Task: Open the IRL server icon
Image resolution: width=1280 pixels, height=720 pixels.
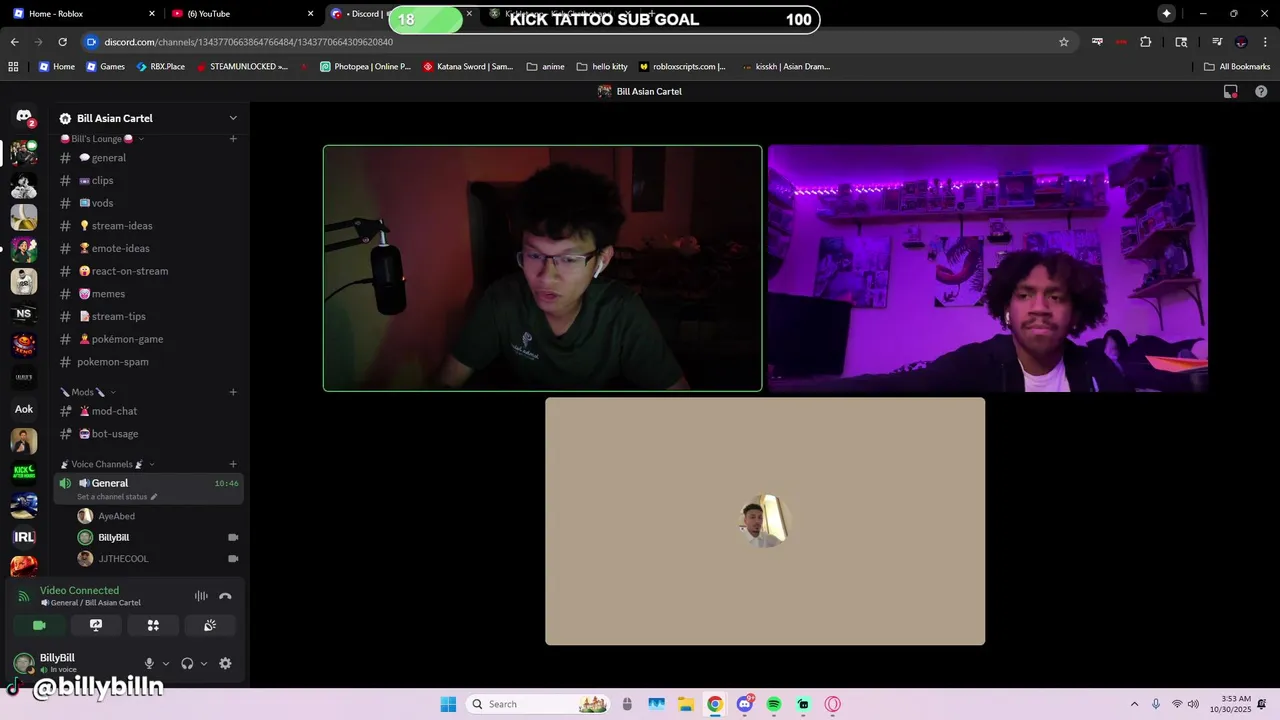Action: point(24,537)
